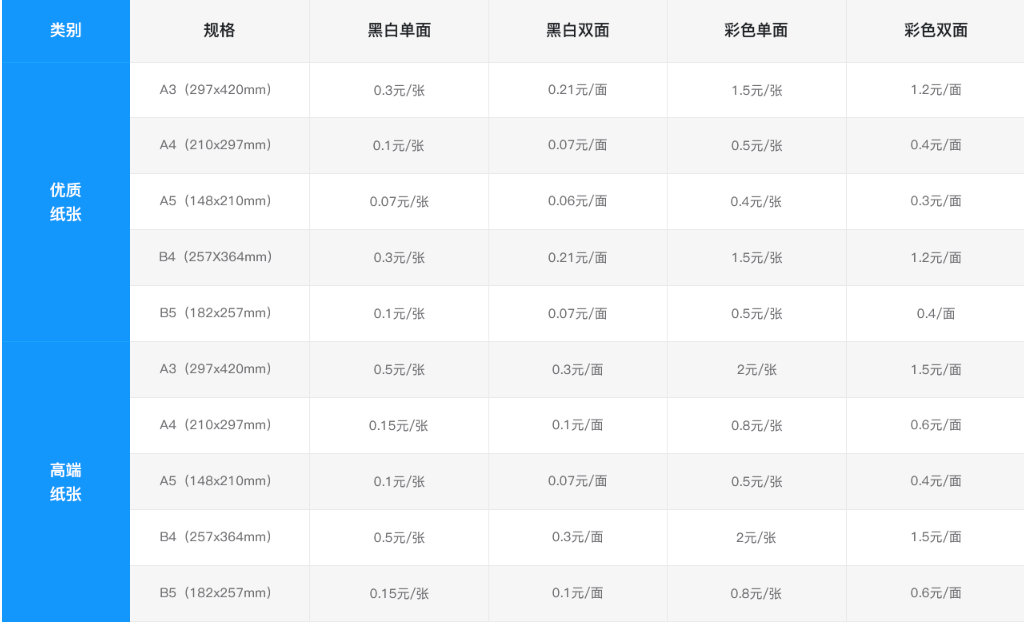Click the 2元/张 price in 高端 A3 row
Image resolution: width=1024 pixels, height=622 pixels.
[757, 370]
